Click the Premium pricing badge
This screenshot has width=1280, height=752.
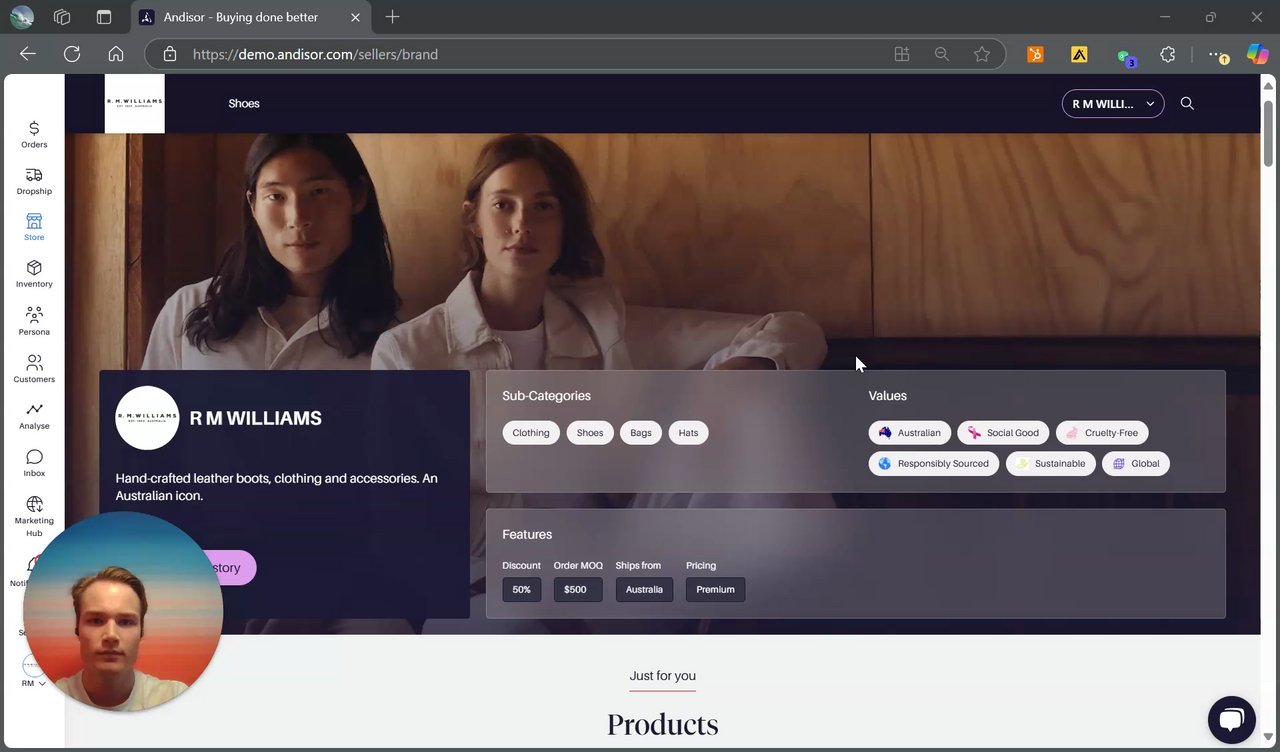(x=716, y=590)
